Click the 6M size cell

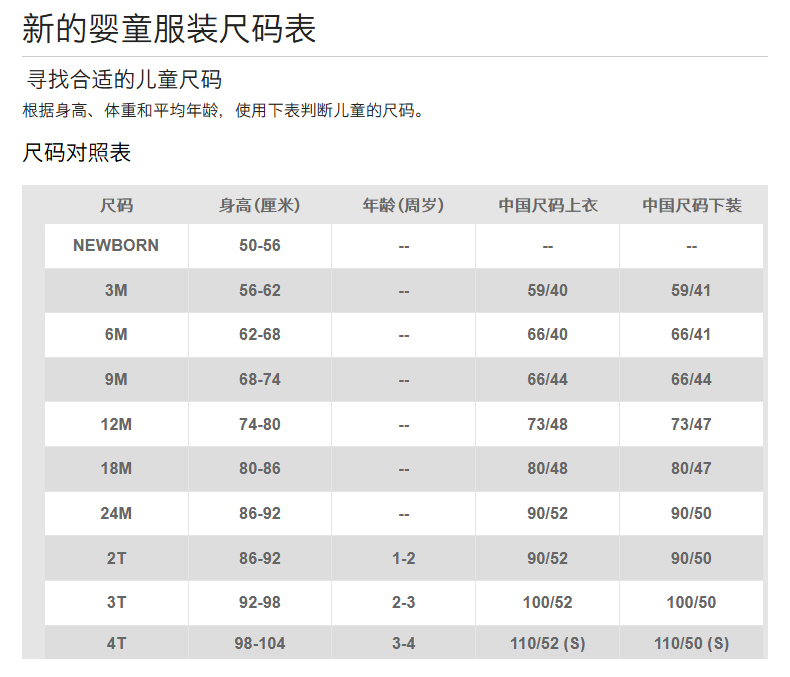tap(116, 334)
